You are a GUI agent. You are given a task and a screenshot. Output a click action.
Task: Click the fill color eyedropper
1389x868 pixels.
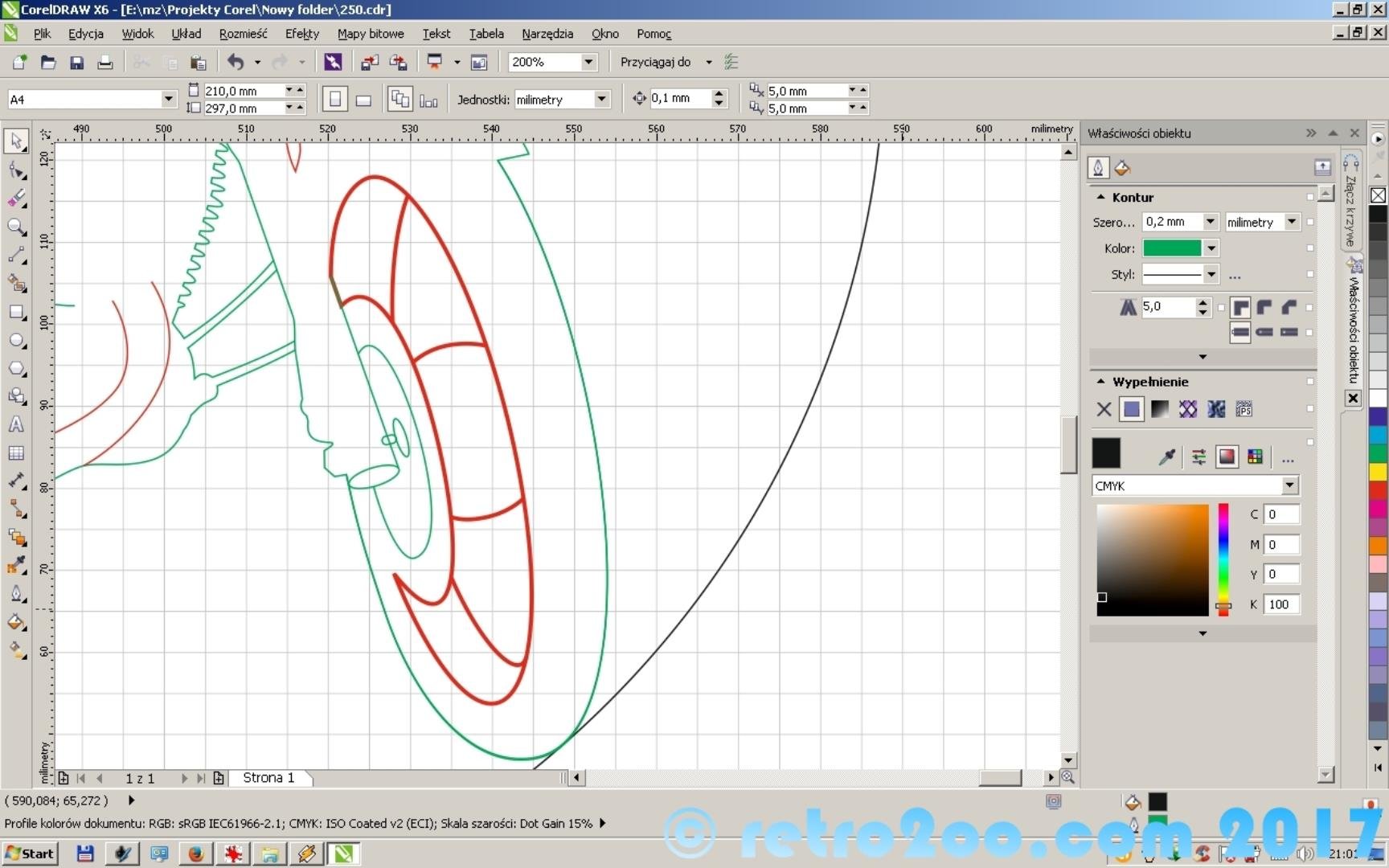click(1167, 457)
